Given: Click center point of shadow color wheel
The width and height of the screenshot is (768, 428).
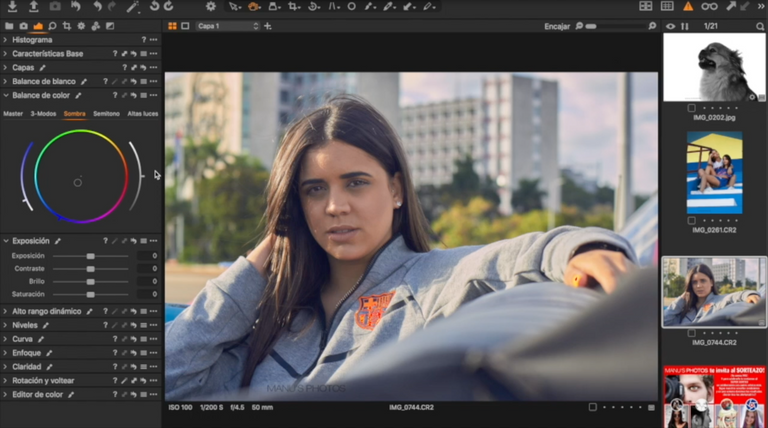Looking at the screenshot, I should point(77,183).
